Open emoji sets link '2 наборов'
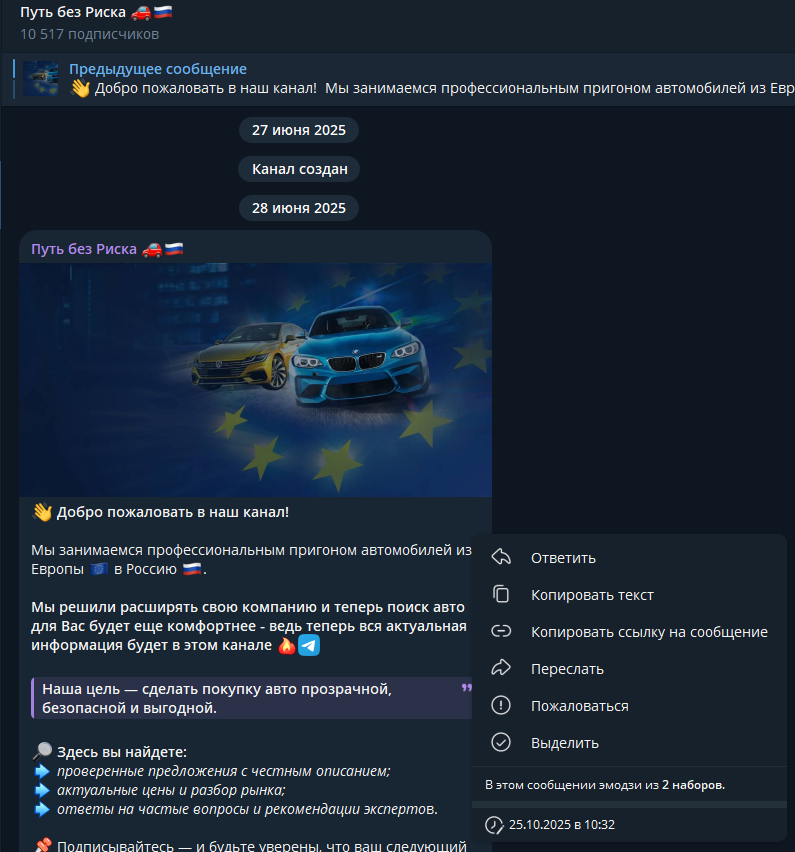The width and height of the screenshot is (795, 852). click(693, 785)
